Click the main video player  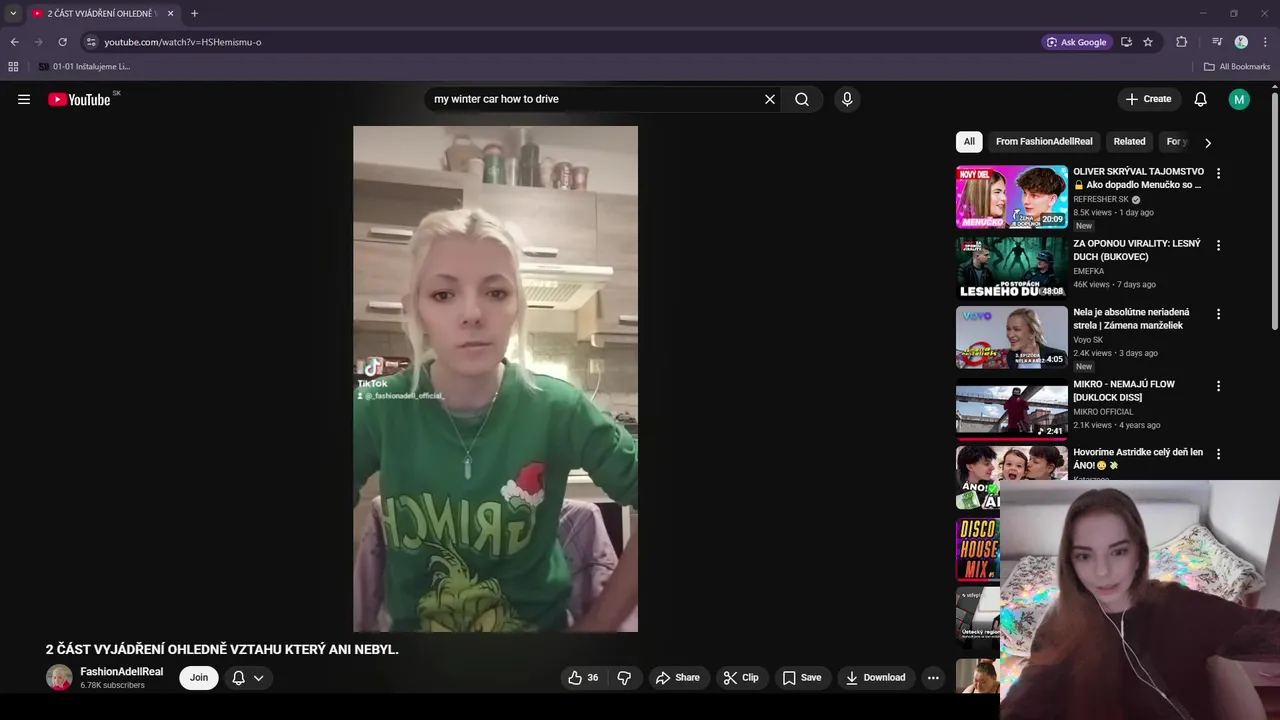pos(495,379)
